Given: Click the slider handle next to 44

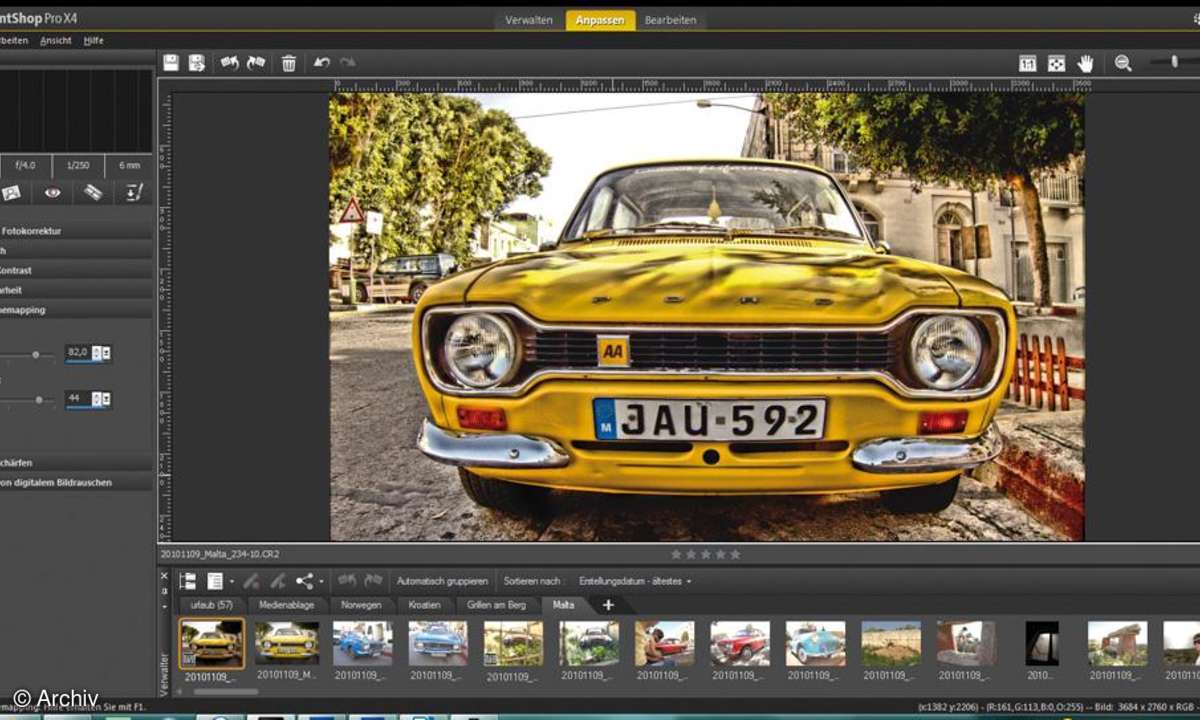Looking at the screenshot, I should (39, 400).
